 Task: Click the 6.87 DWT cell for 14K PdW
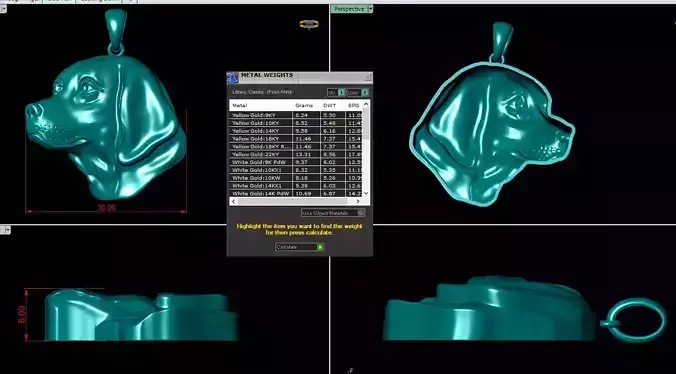point(332,193)
